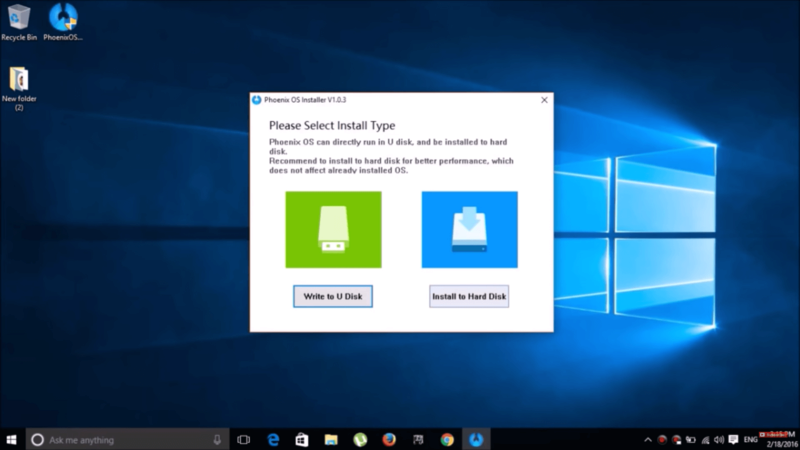Launch Google Chrome from the taskbar
The image size is (800, 450).
click(447, 440)
